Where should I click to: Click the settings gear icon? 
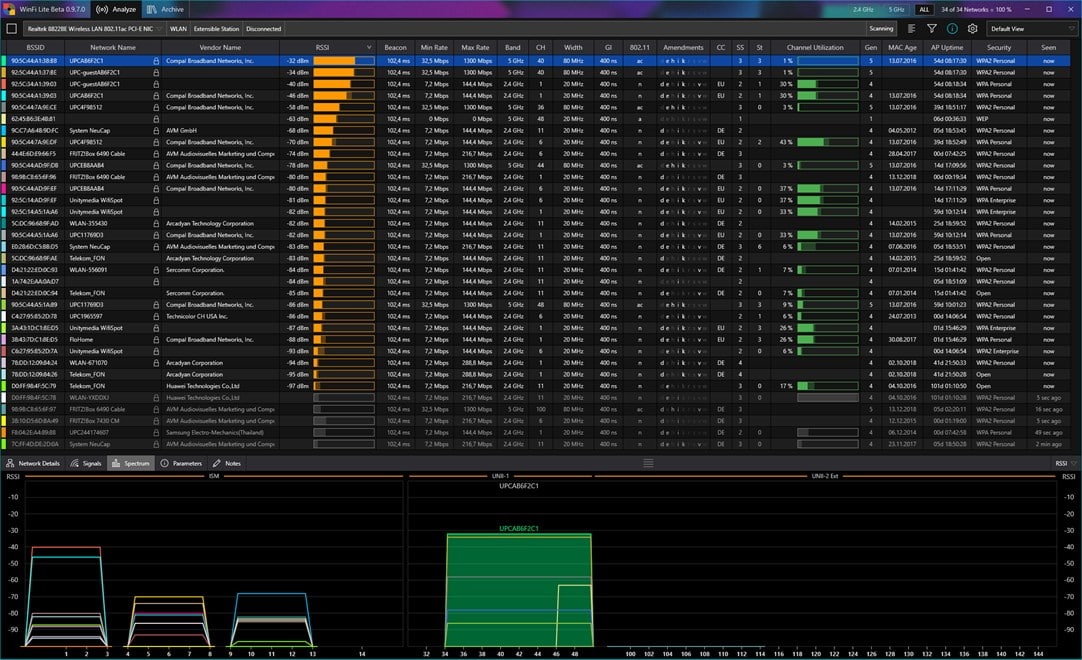coord(972,29)
